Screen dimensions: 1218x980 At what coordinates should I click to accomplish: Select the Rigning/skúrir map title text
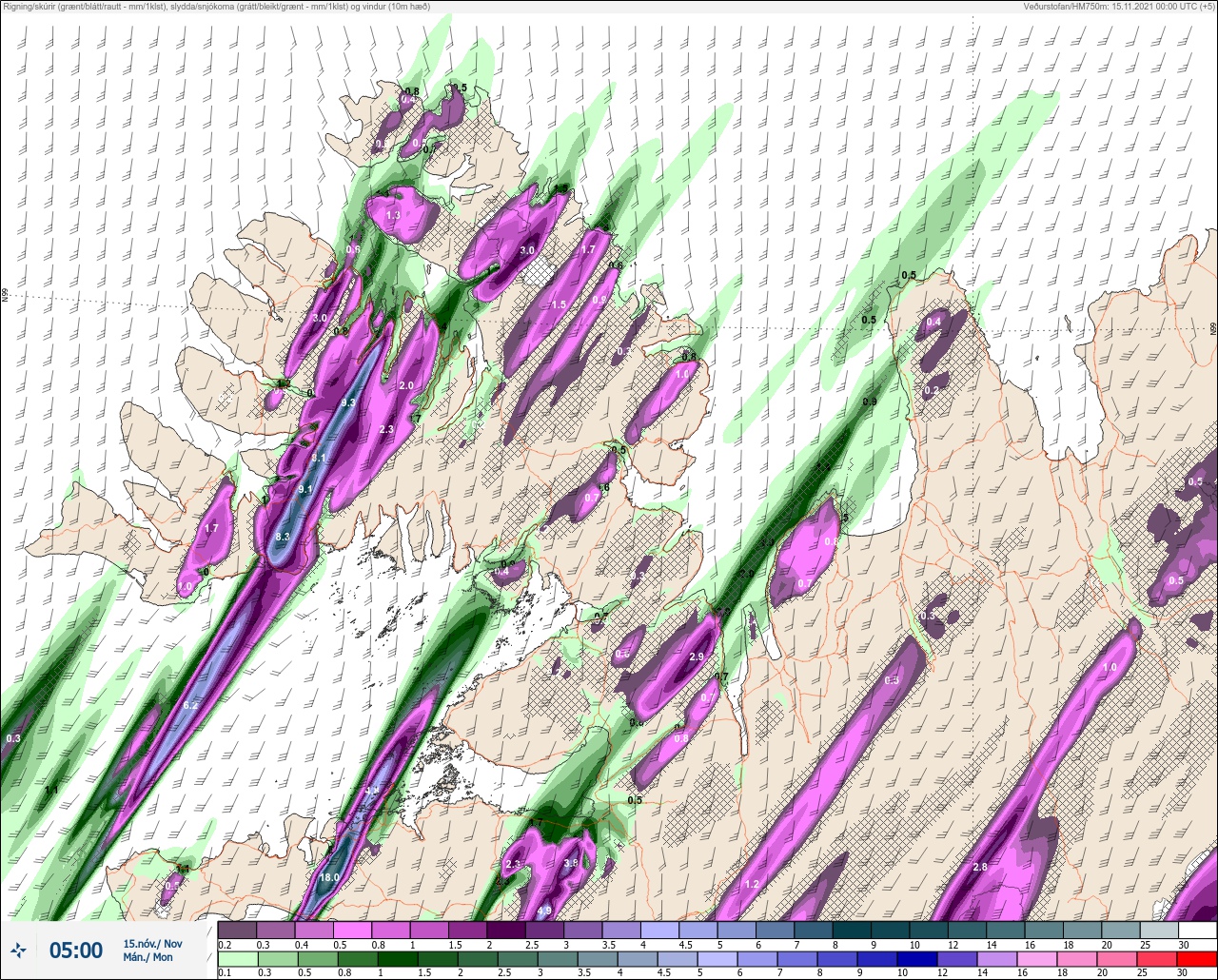click(x=215, y=7)
